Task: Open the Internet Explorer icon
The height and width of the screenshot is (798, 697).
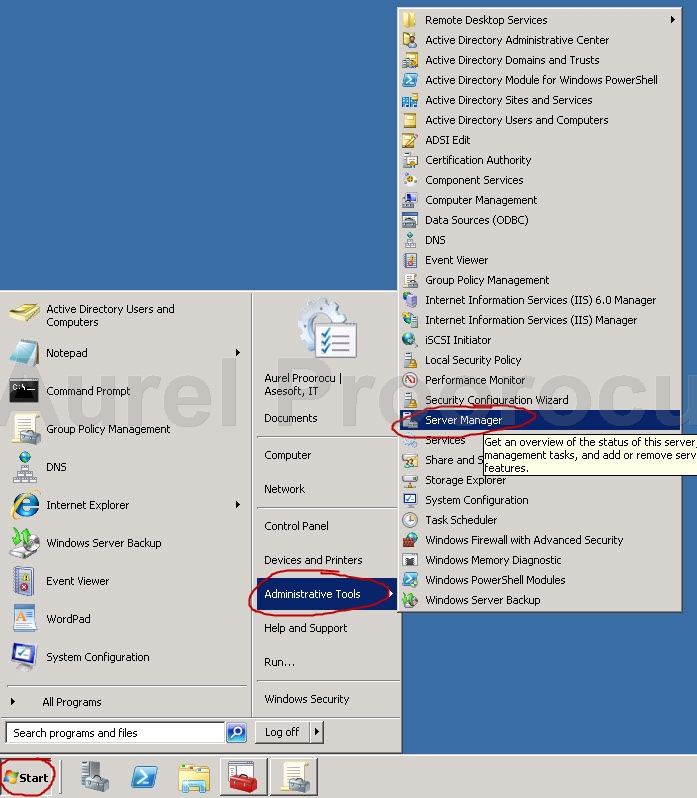Action: click(x=24, y=505)
